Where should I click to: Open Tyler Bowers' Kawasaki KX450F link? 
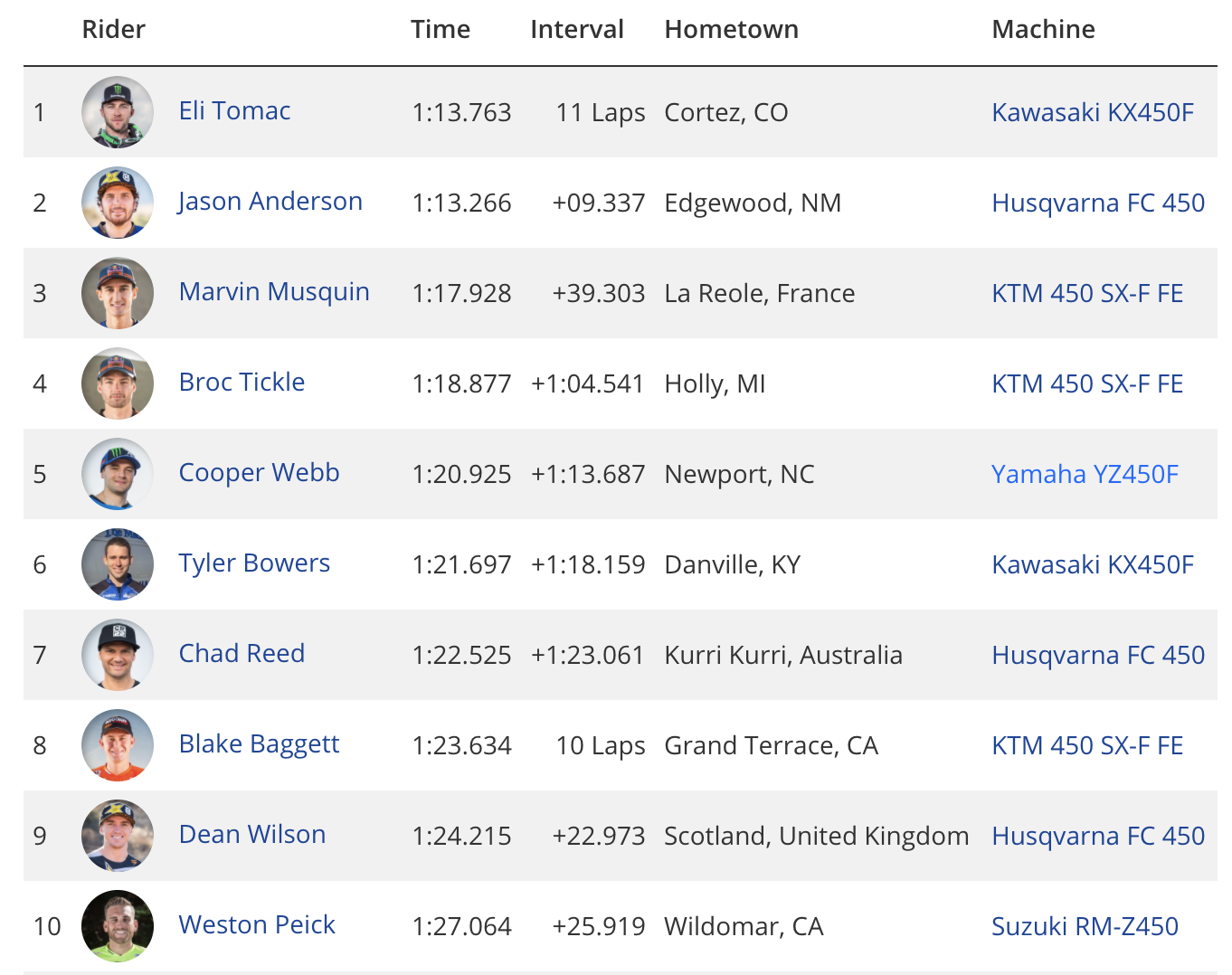1093,564
